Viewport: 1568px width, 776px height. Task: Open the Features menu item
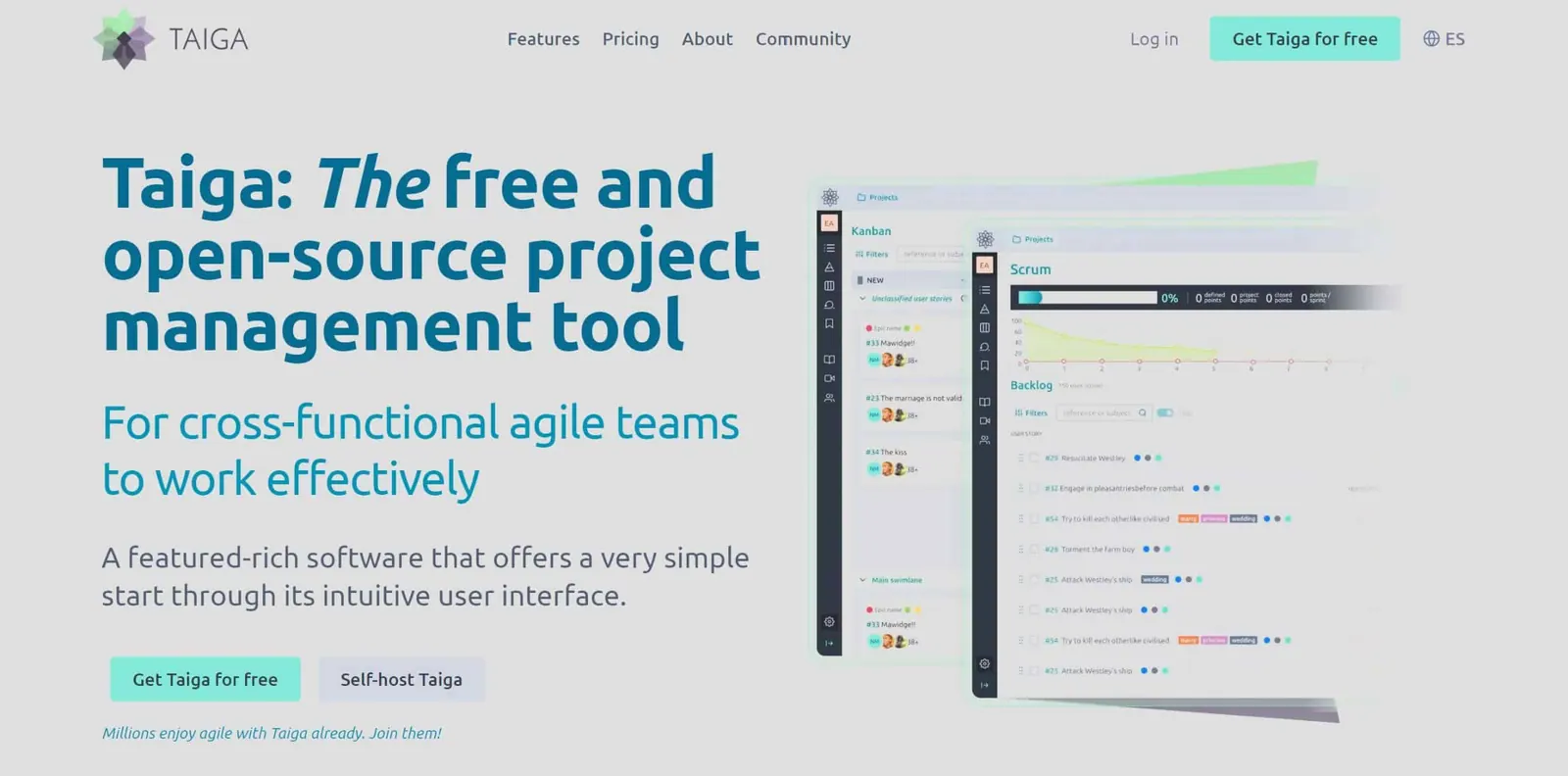[543, 39]
